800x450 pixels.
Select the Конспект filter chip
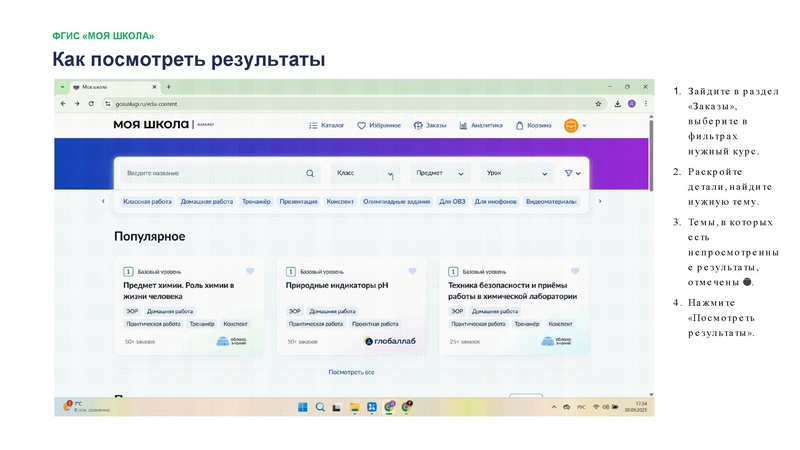[x=340, y=202]
